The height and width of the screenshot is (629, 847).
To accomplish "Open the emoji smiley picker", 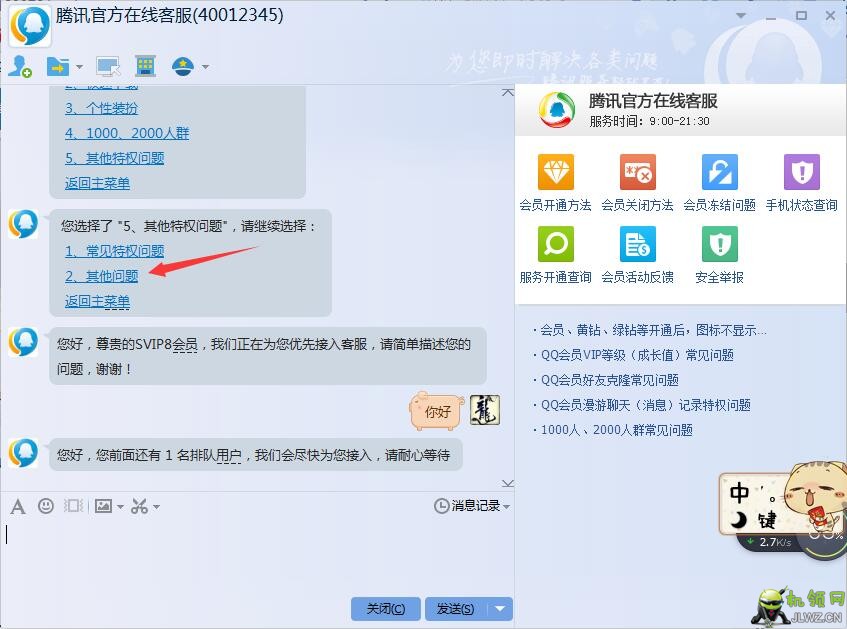I will tap(46, 506).
